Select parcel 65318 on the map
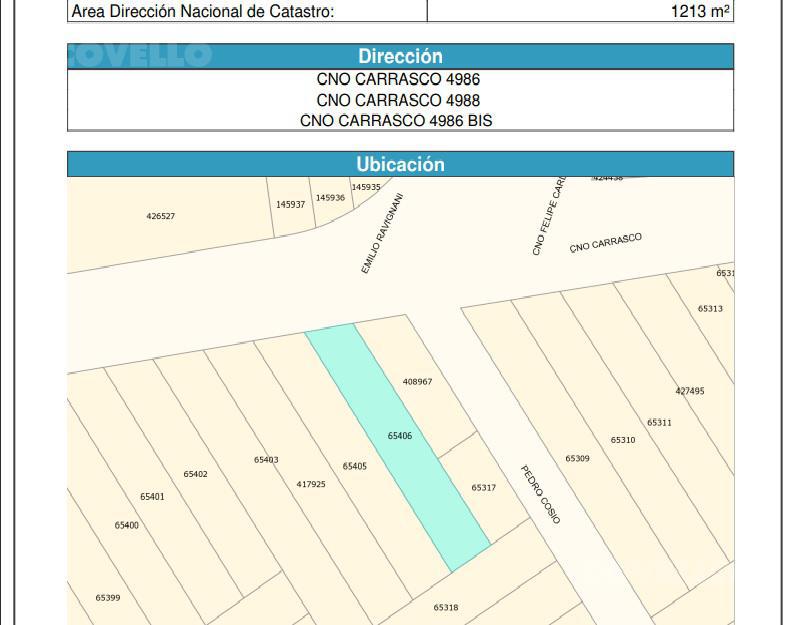This screenshot has height=625, width=793. [446, 608]
